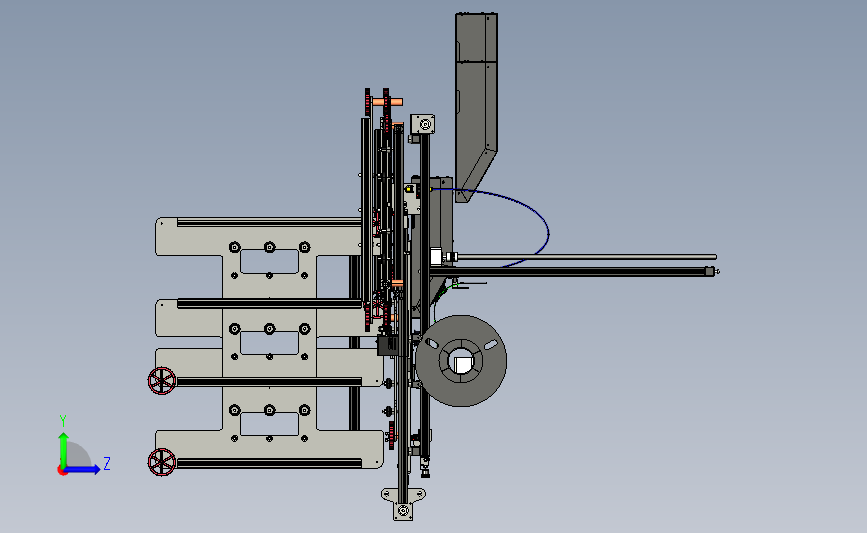867x533 pixels.
Task: Click the bottom rectangular cutout in the plate
Action: [269, 424]
